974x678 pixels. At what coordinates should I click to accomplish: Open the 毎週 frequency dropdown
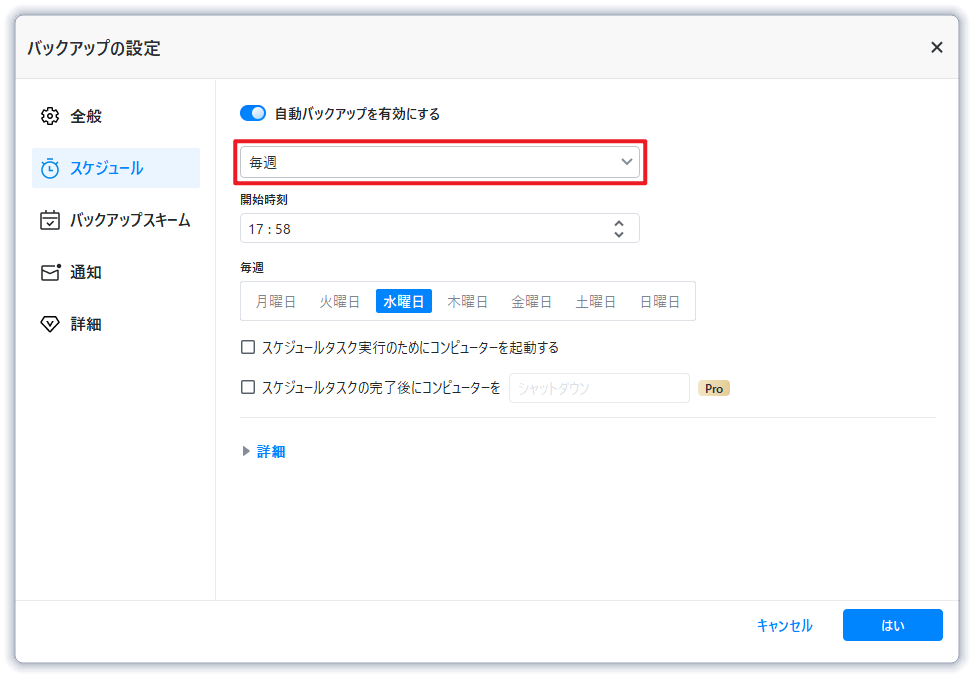(x=440, y=162)
